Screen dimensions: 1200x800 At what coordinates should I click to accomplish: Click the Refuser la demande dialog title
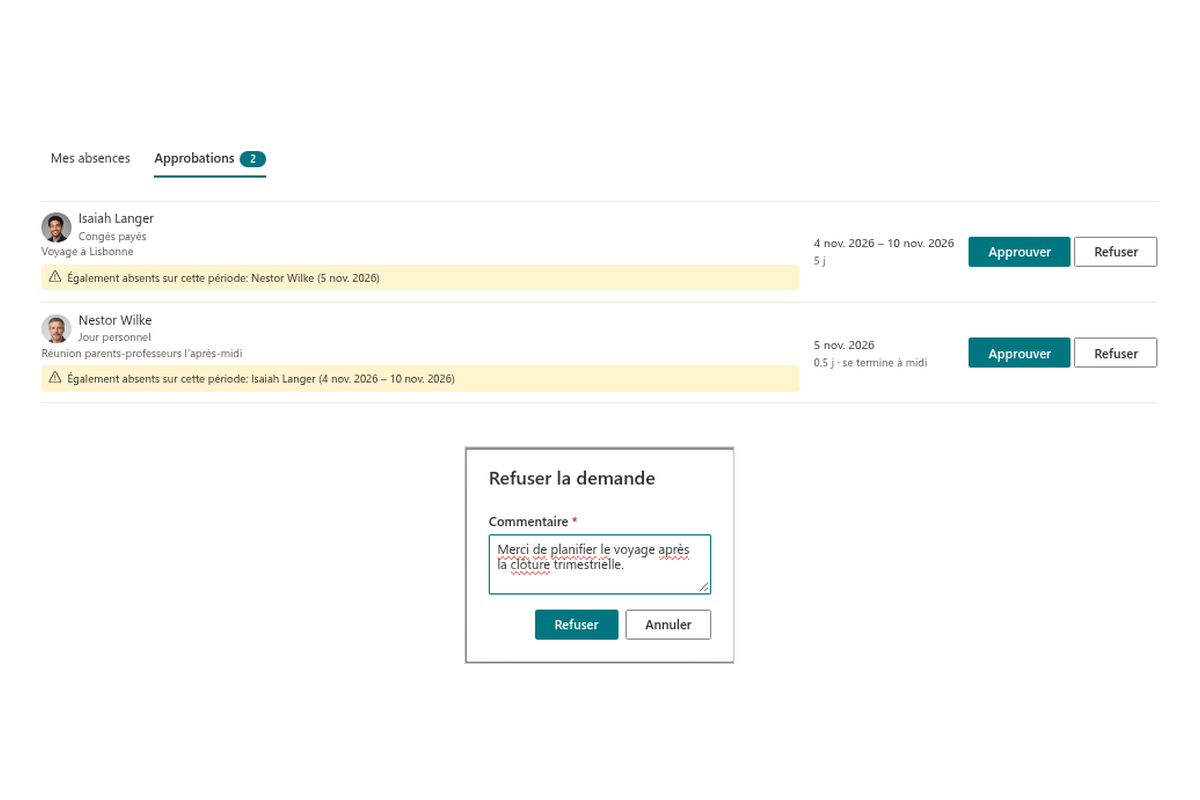point(572,478)
